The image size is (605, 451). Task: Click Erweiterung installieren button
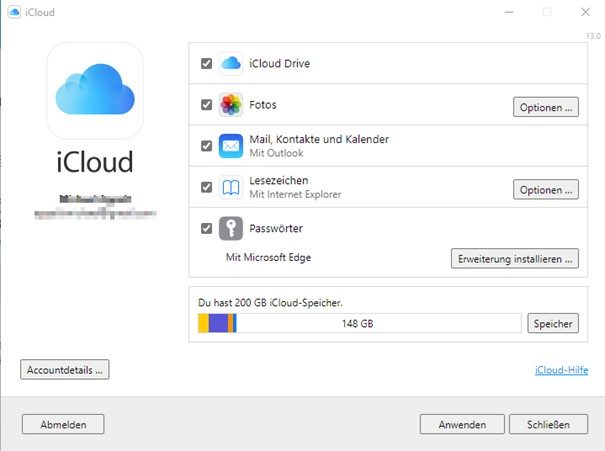point(515,258)
